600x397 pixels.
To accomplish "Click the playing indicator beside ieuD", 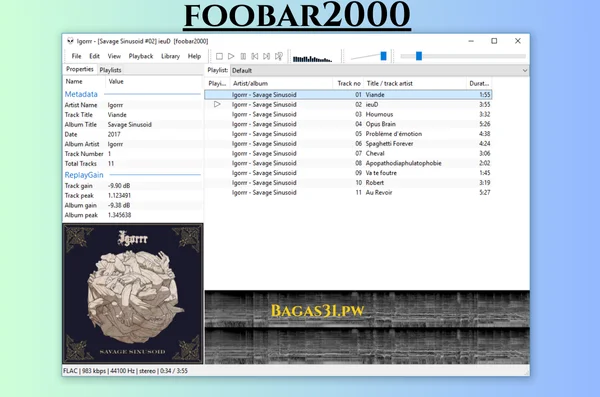I will click(217, 104).
